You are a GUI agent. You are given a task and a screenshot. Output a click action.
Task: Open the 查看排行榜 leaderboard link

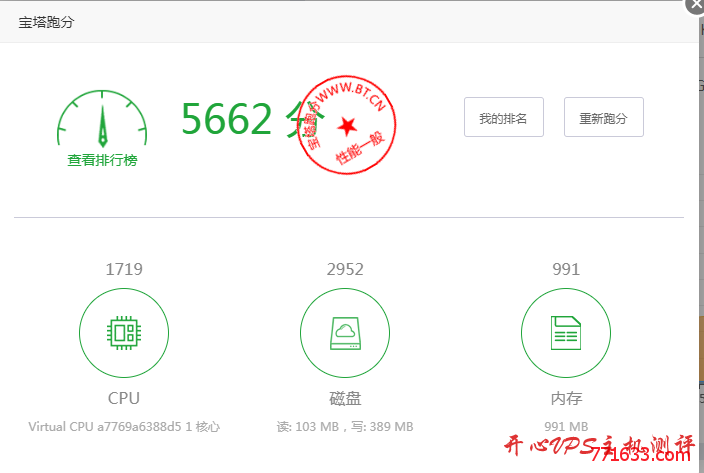[x=102, y=160]
